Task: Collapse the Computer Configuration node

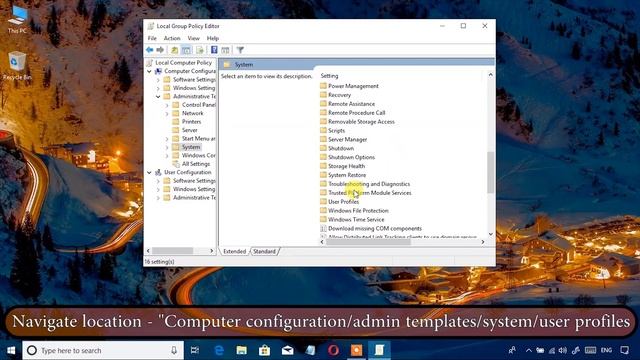Action: (149, 71)
